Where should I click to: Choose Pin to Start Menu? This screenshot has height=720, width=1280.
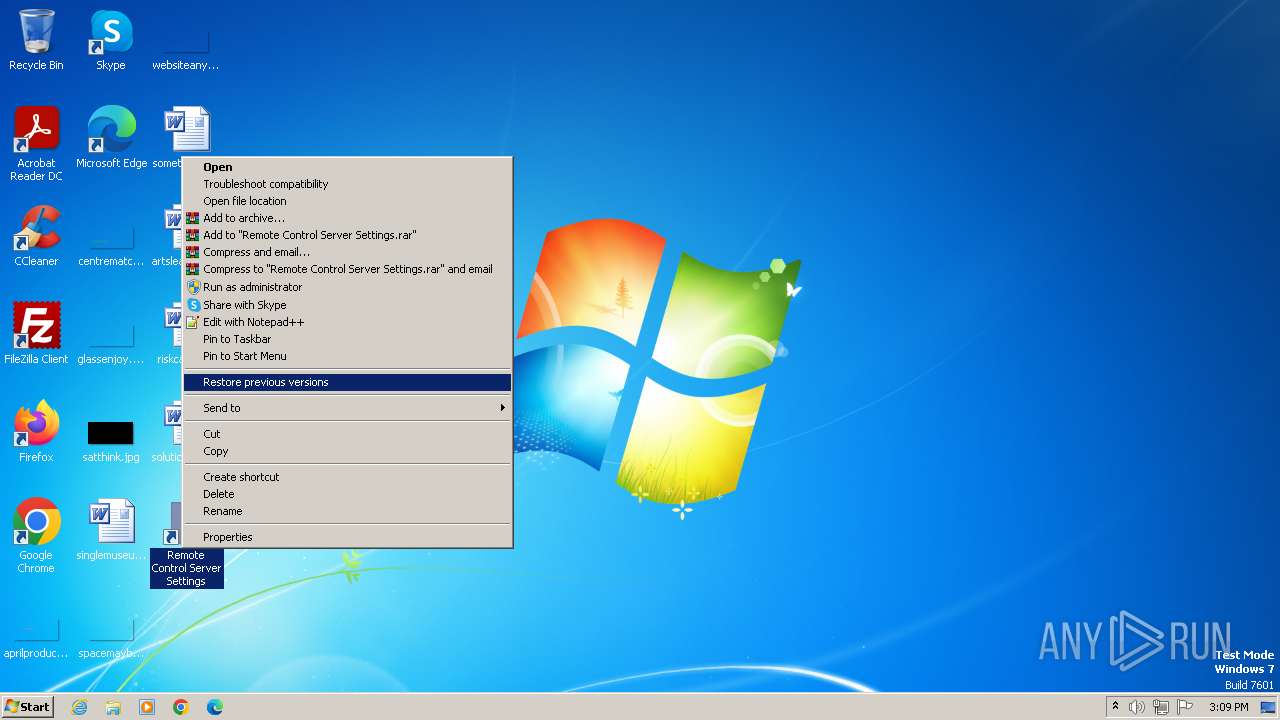pyautogui.click(x=348, y=356)
